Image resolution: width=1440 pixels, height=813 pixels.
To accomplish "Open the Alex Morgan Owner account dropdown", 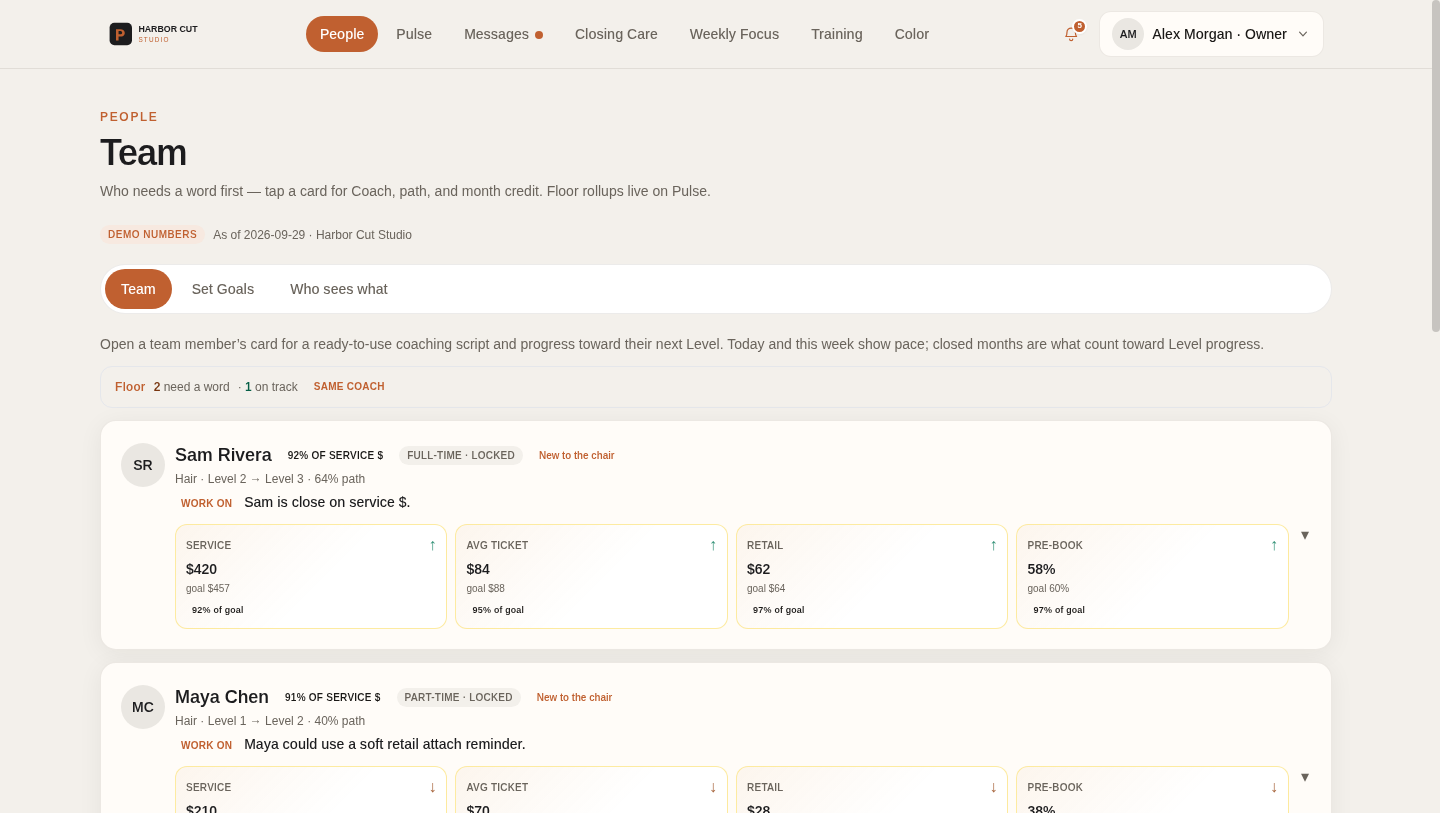I will point(1211,34).
